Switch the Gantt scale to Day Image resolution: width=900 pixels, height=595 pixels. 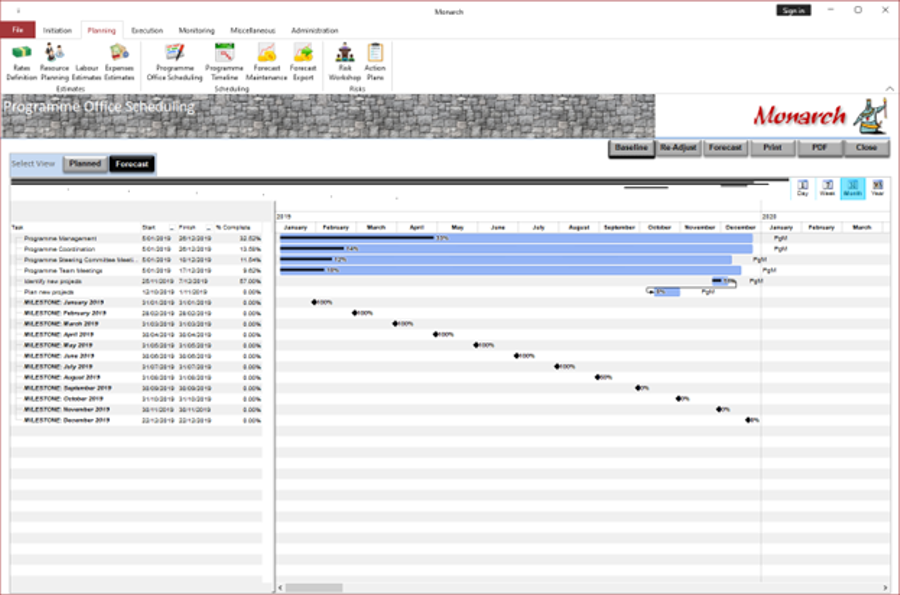pos(803,188)
